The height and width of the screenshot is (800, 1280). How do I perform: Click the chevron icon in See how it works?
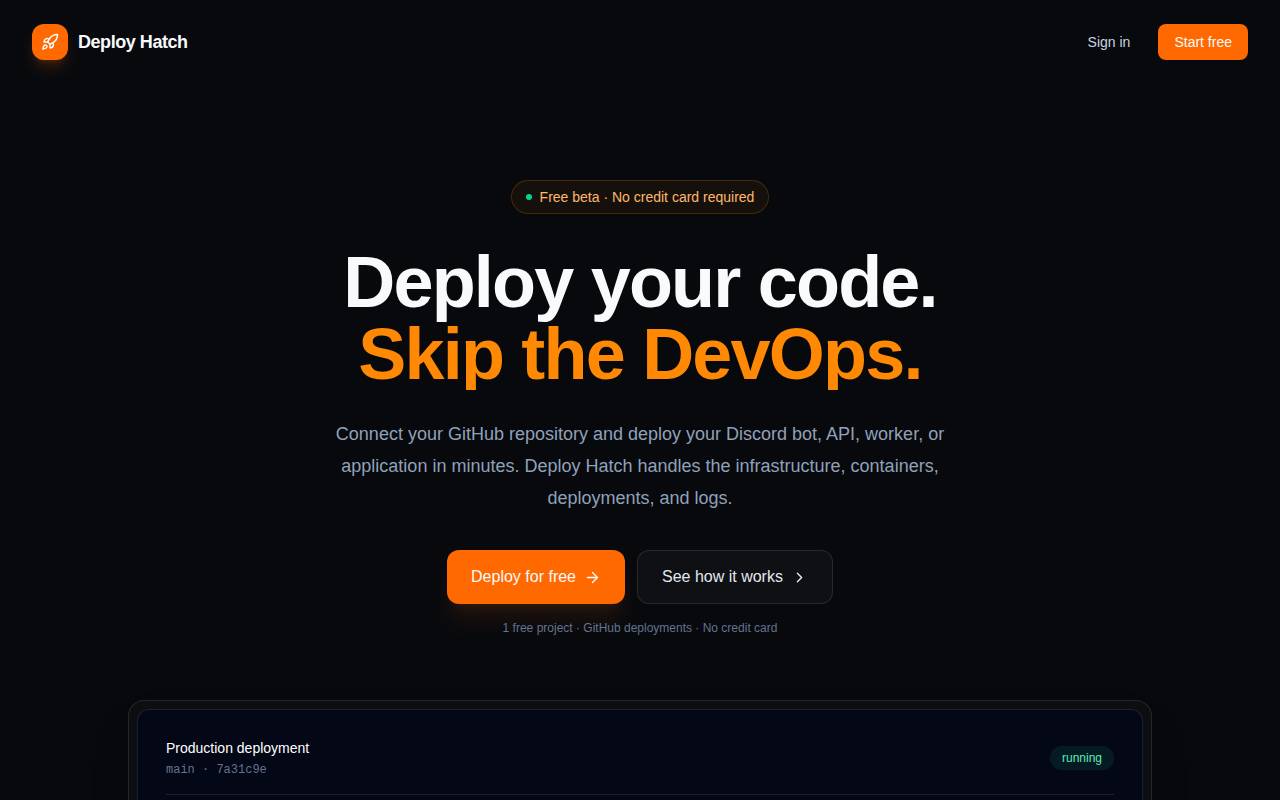tap(799, 577)
